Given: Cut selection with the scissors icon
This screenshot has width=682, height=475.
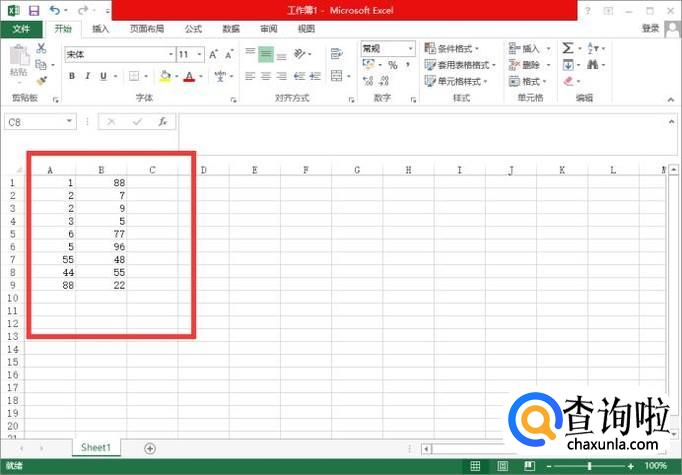Looking at the screenshot, I should point(41,48).
